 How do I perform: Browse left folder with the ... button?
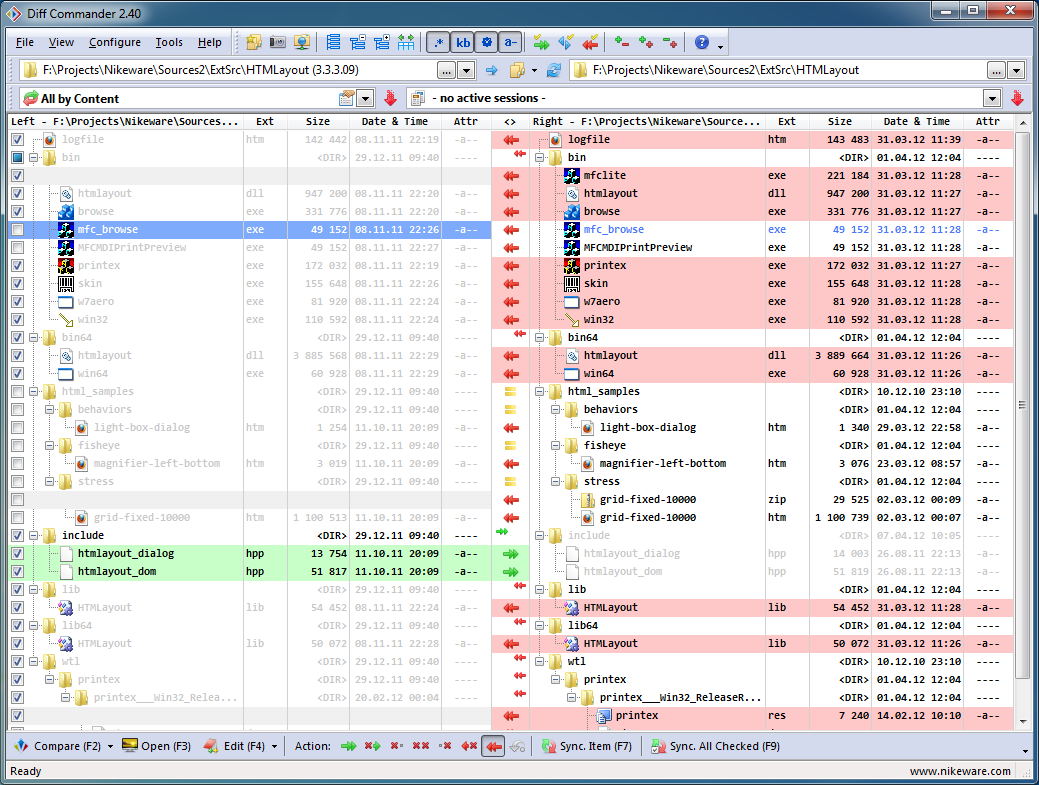tap(447, 70)
